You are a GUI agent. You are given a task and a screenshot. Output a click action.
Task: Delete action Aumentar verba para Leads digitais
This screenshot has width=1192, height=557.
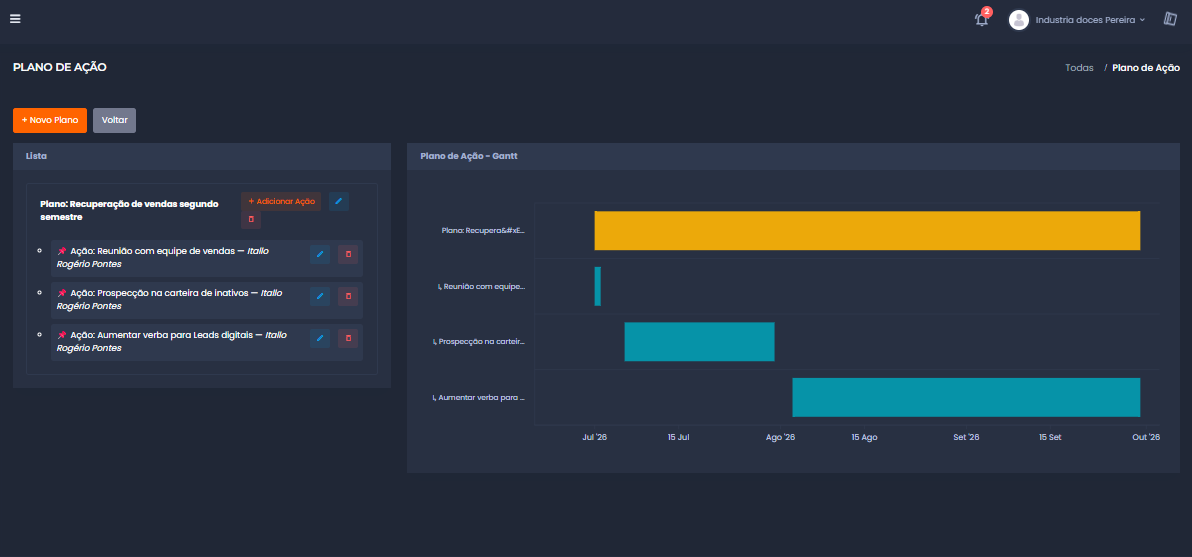tap(348, 337)
